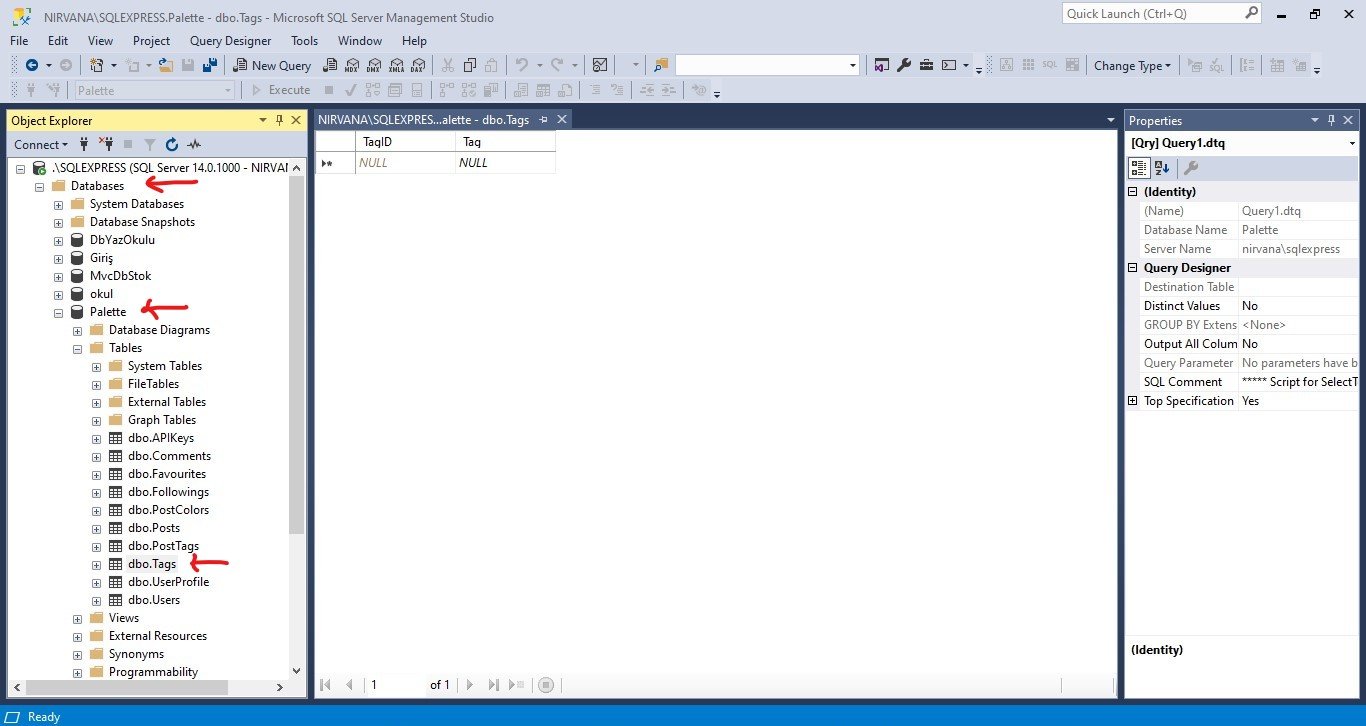Click the New Project toolbar icon
The image size is (1366, 726).
coord(97,65)
